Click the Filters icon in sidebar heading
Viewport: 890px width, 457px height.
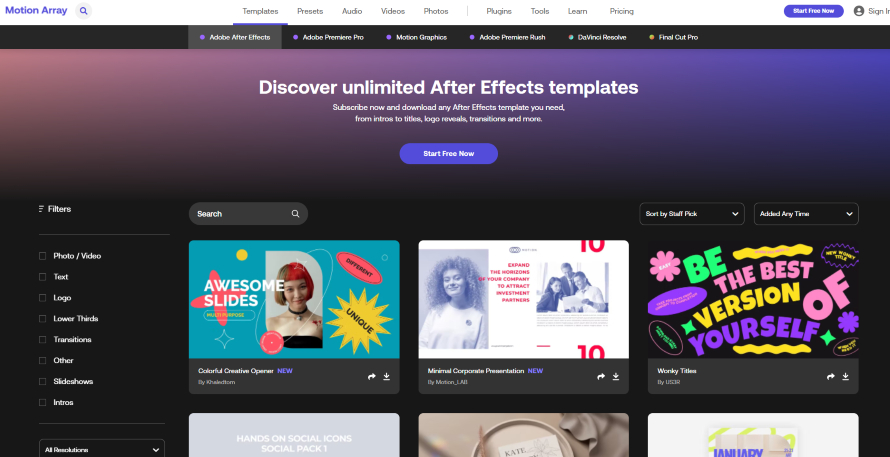click(41, 209)
